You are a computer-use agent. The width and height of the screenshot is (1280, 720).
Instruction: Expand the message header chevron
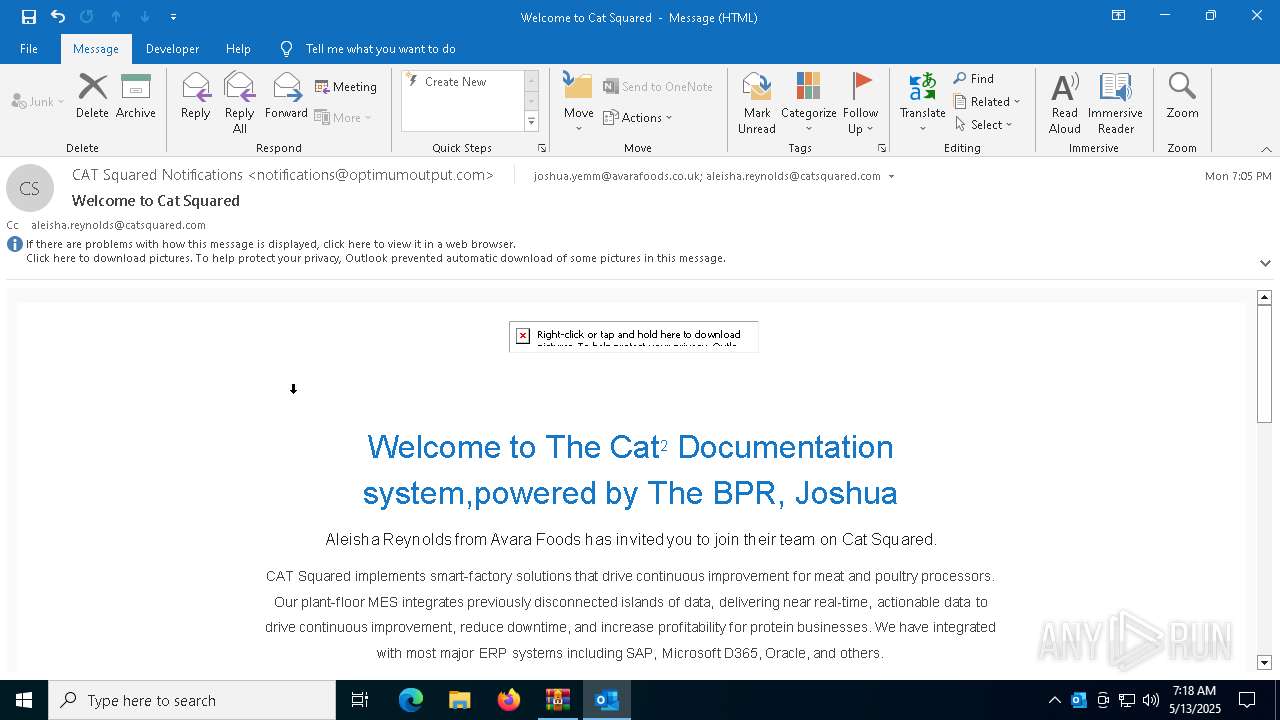click(x=1265, y=263)
